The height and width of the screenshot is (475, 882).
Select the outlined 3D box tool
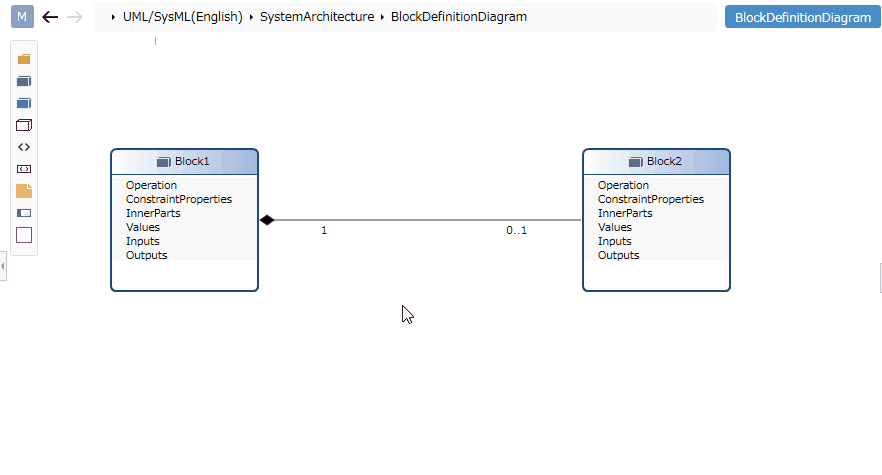24,125
